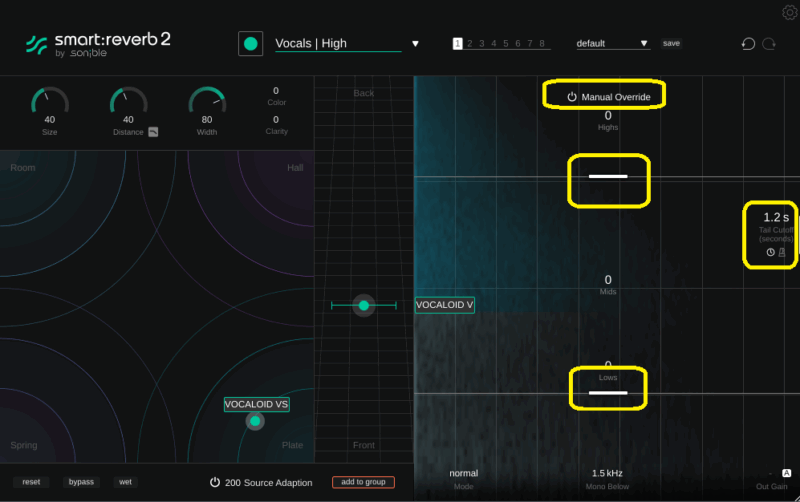Select state slot 8
The image size is (800, 502).
[x=542, y=44]
